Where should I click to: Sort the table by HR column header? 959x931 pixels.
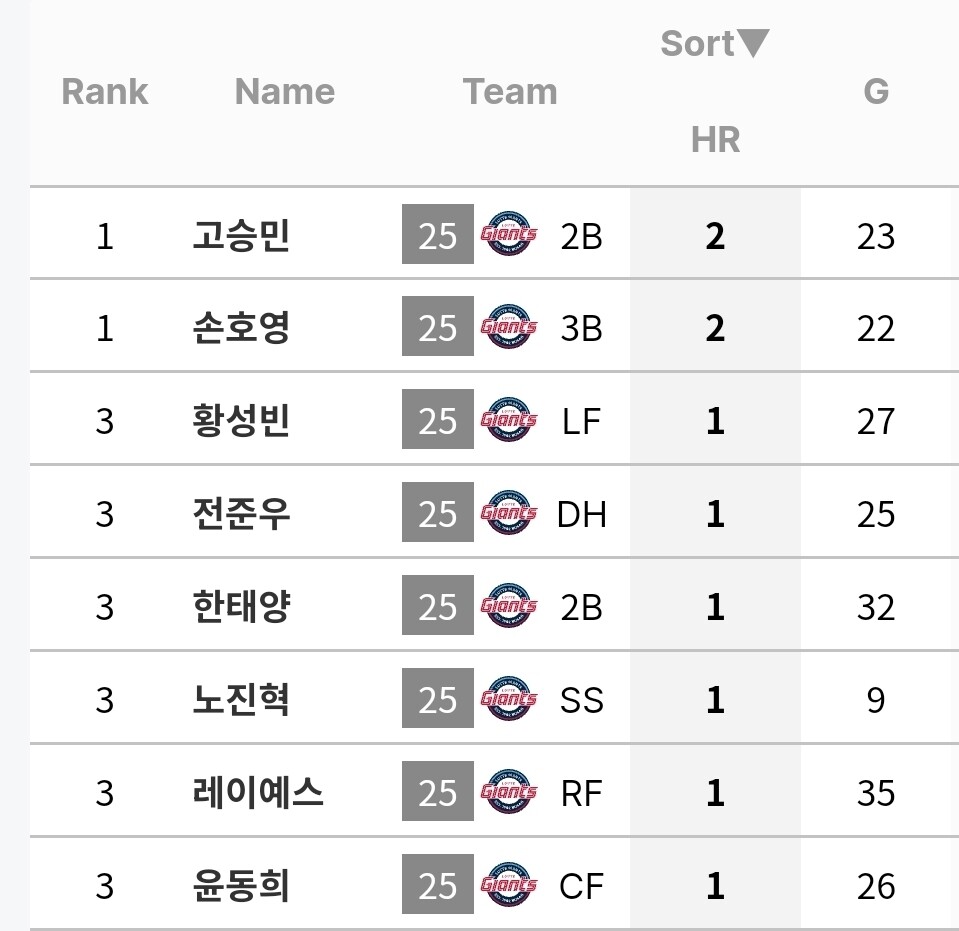pyautogui.click(x=715, y=140)
